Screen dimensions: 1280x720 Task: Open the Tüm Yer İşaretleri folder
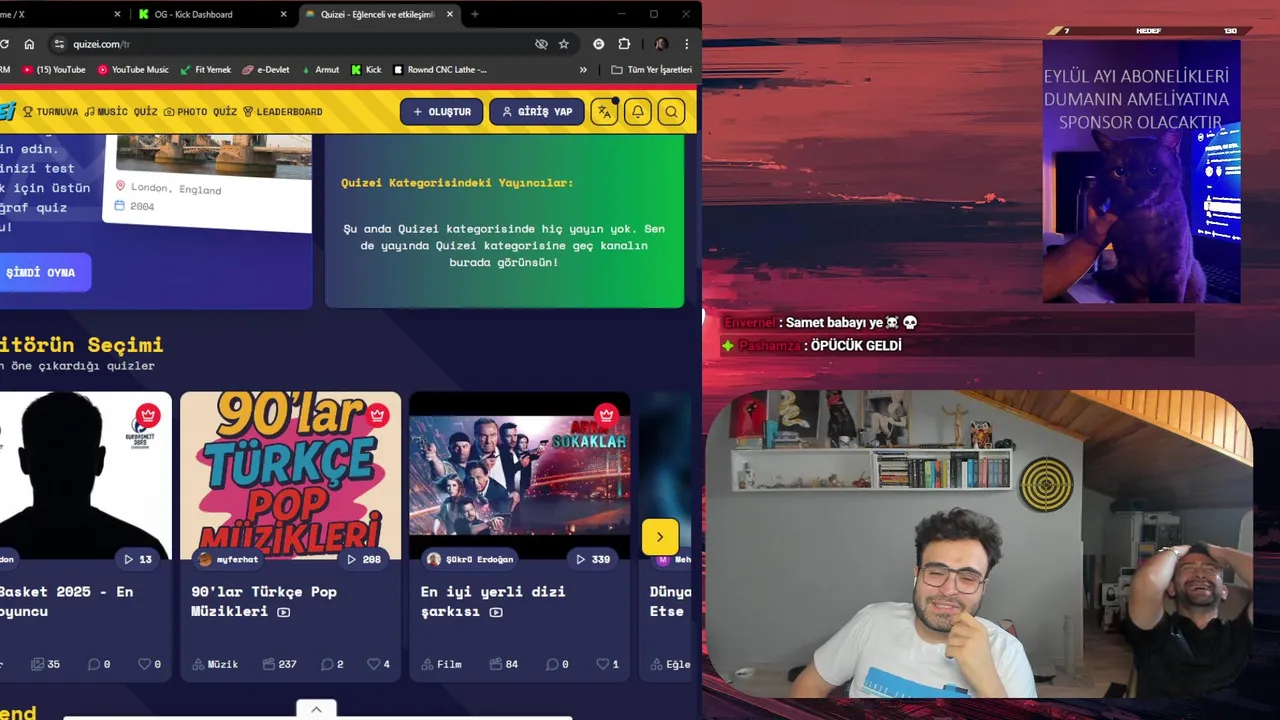[651, 70]
